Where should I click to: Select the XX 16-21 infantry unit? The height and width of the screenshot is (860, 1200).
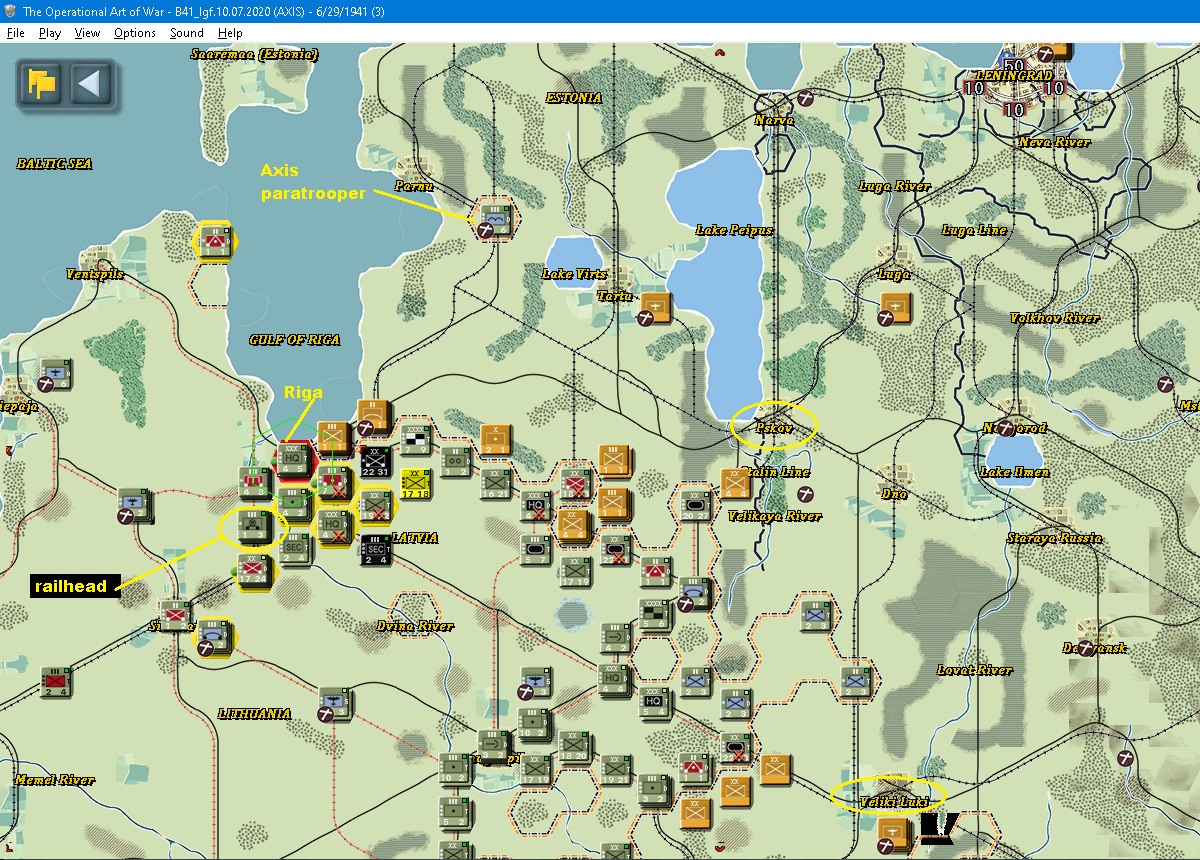495,483
